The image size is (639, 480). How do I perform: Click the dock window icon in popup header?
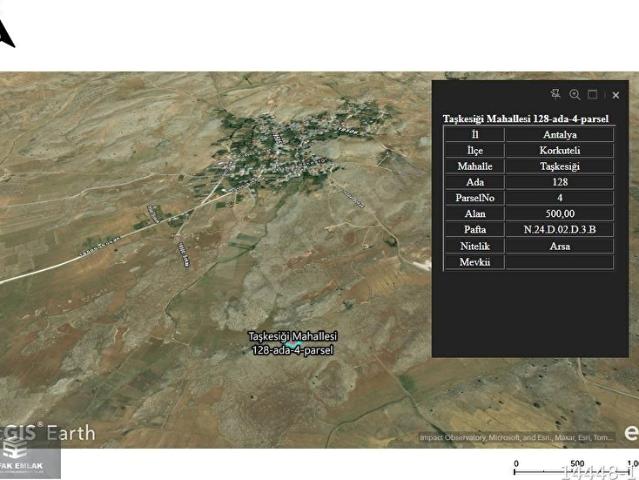pyautogui.click(x=592, y=94)
